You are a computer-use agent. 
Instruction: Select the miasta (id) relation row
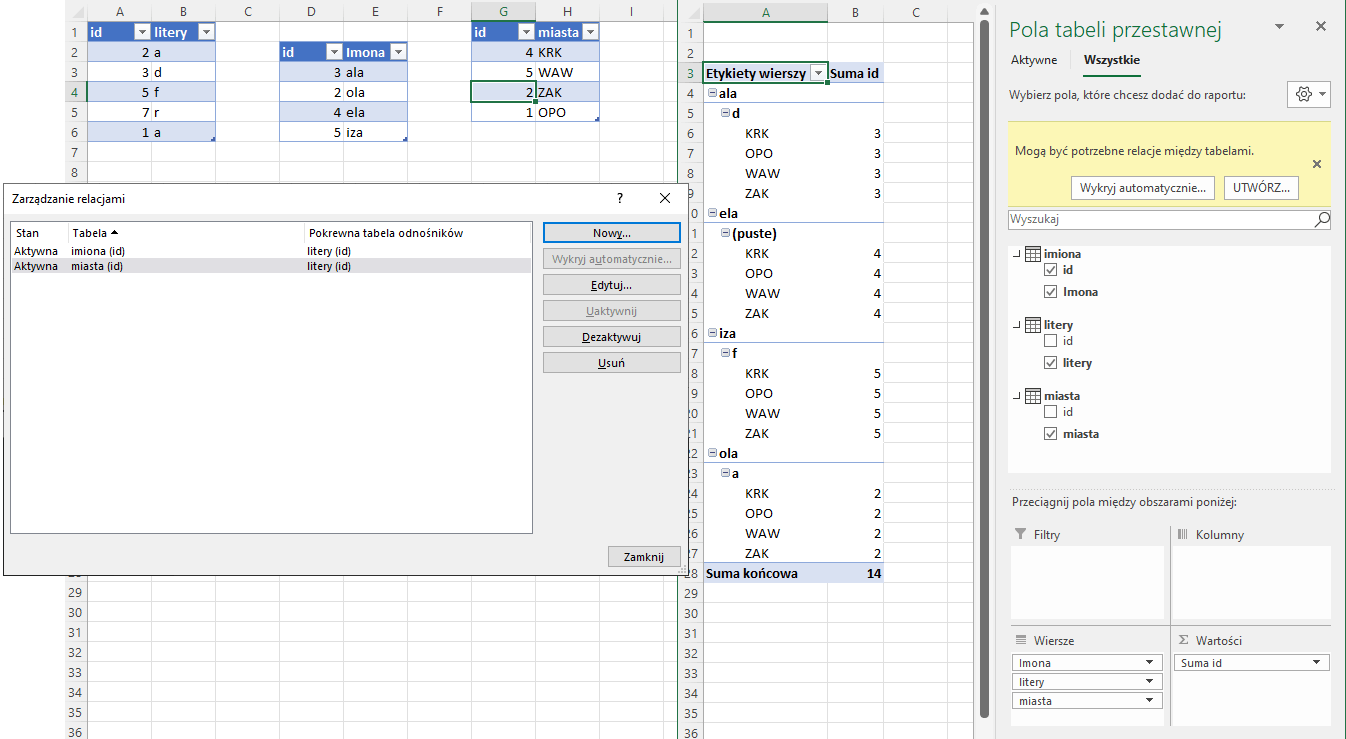coord(271,266)
